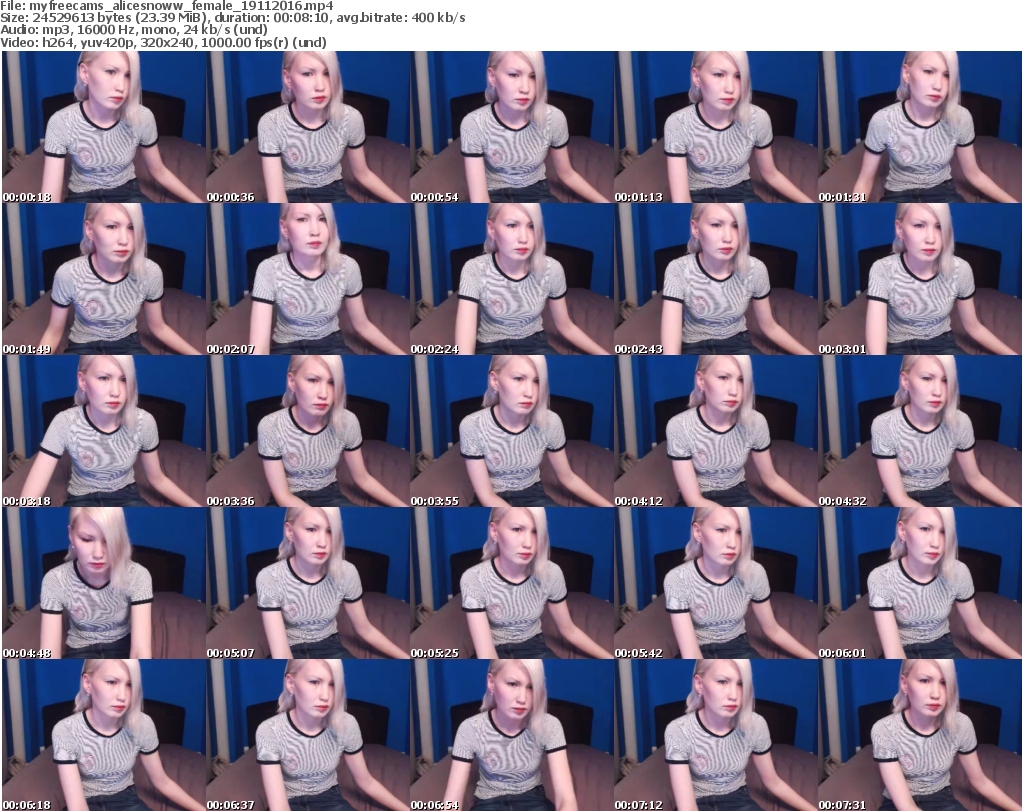Screen dimensions: 1024x811
Task: Click the thumbnail stamped 00:00:18
Action: 104,127
